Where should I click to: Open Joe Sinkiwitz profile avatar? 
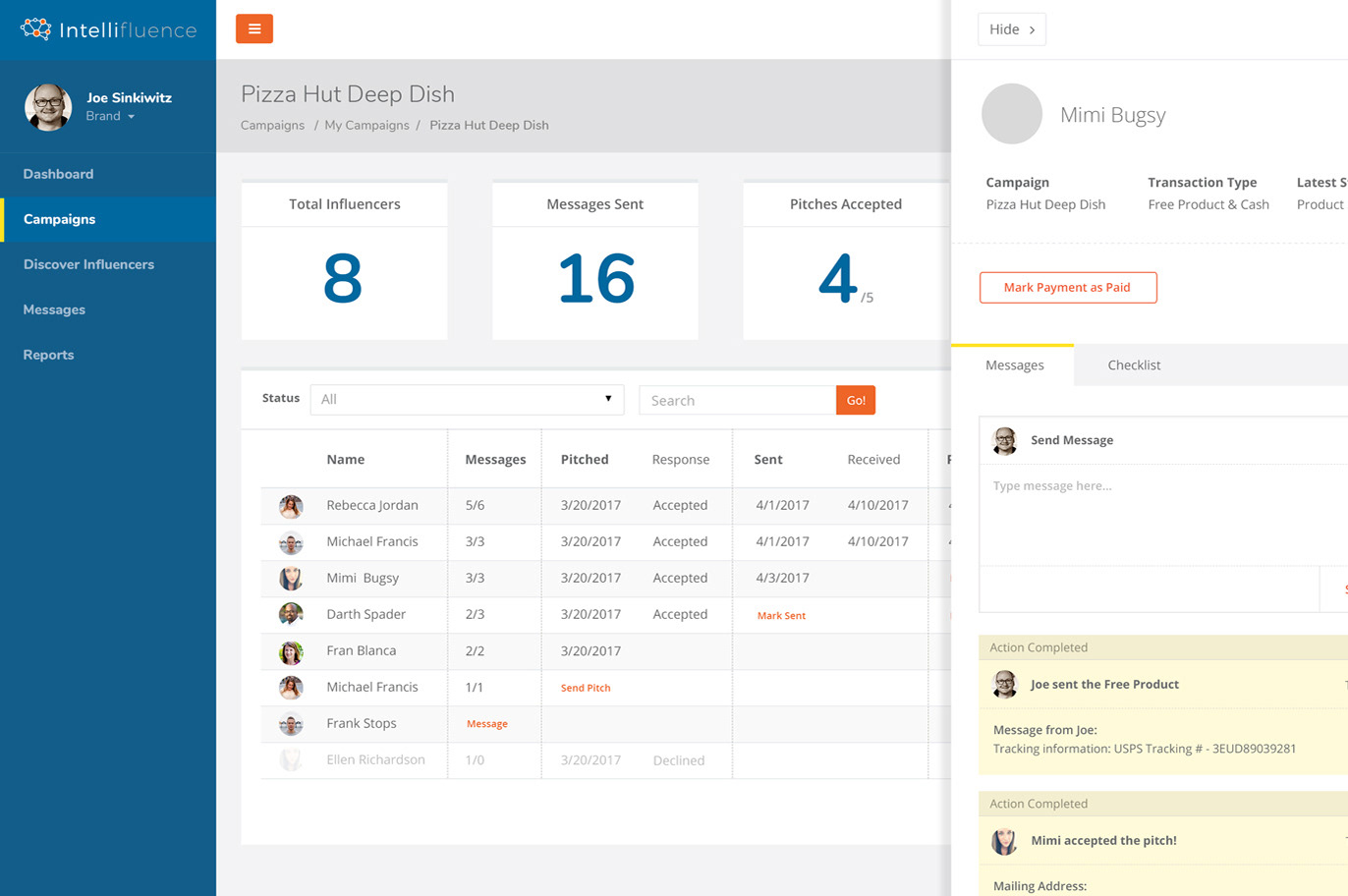pos(48,106)
